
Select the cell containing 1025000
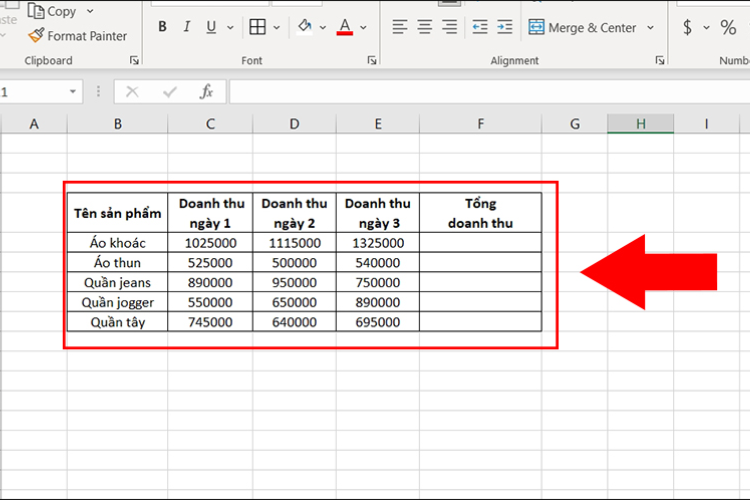[210, 243]
